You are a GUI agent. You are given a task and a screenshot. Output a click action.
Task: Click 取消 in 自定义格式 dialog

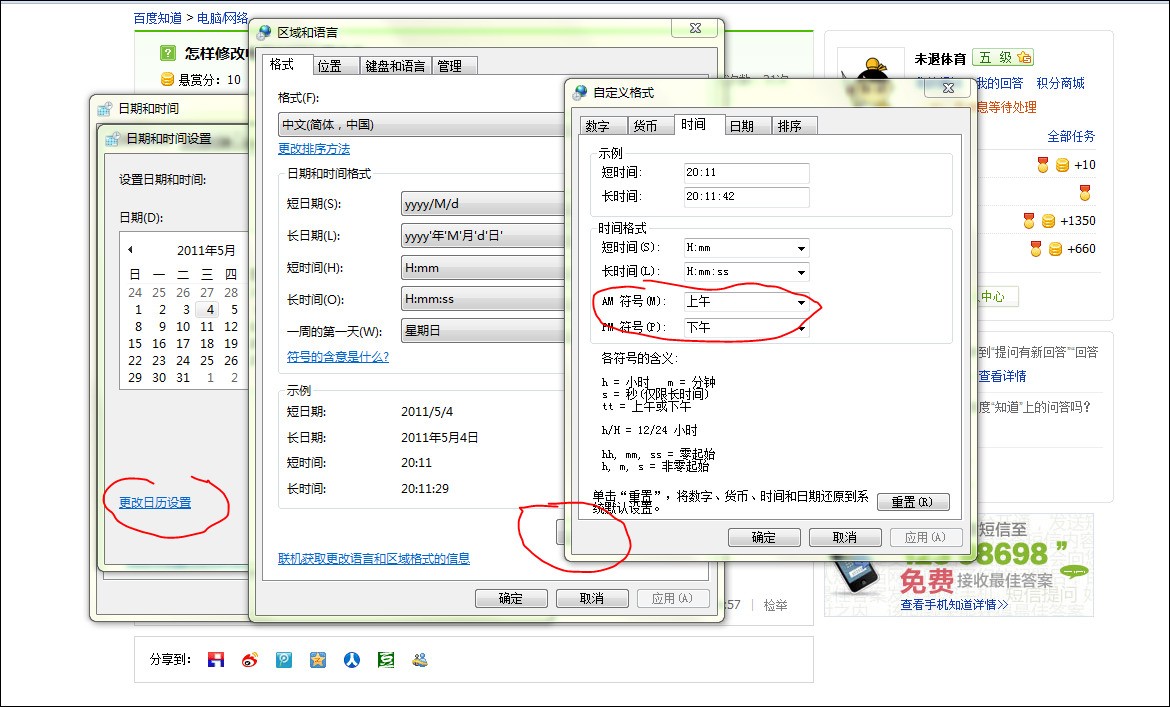pos(845,537)
